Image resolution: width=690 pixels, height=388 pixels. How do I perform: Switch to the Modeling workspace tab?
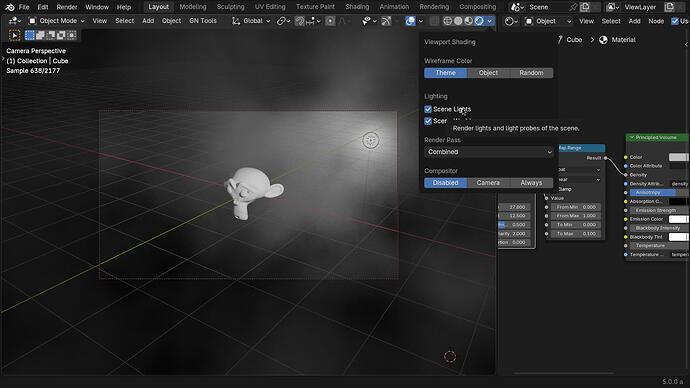point(193,7)
